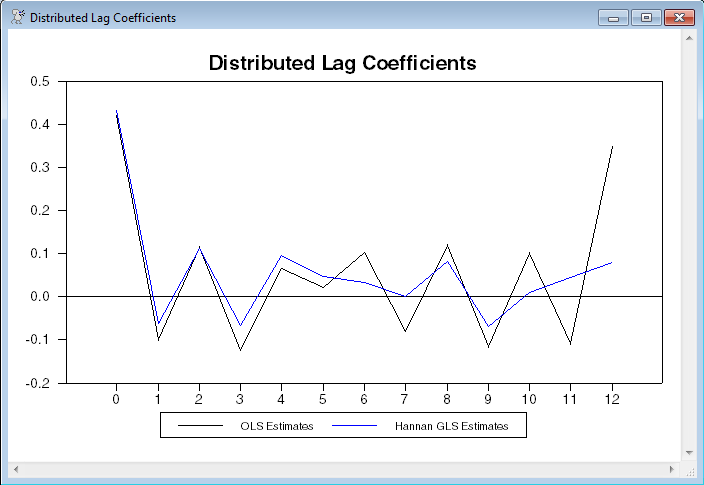Viewport: 704px width, 485px height.
Task: Click the x-axis label 12
Action: click(612, 399)
